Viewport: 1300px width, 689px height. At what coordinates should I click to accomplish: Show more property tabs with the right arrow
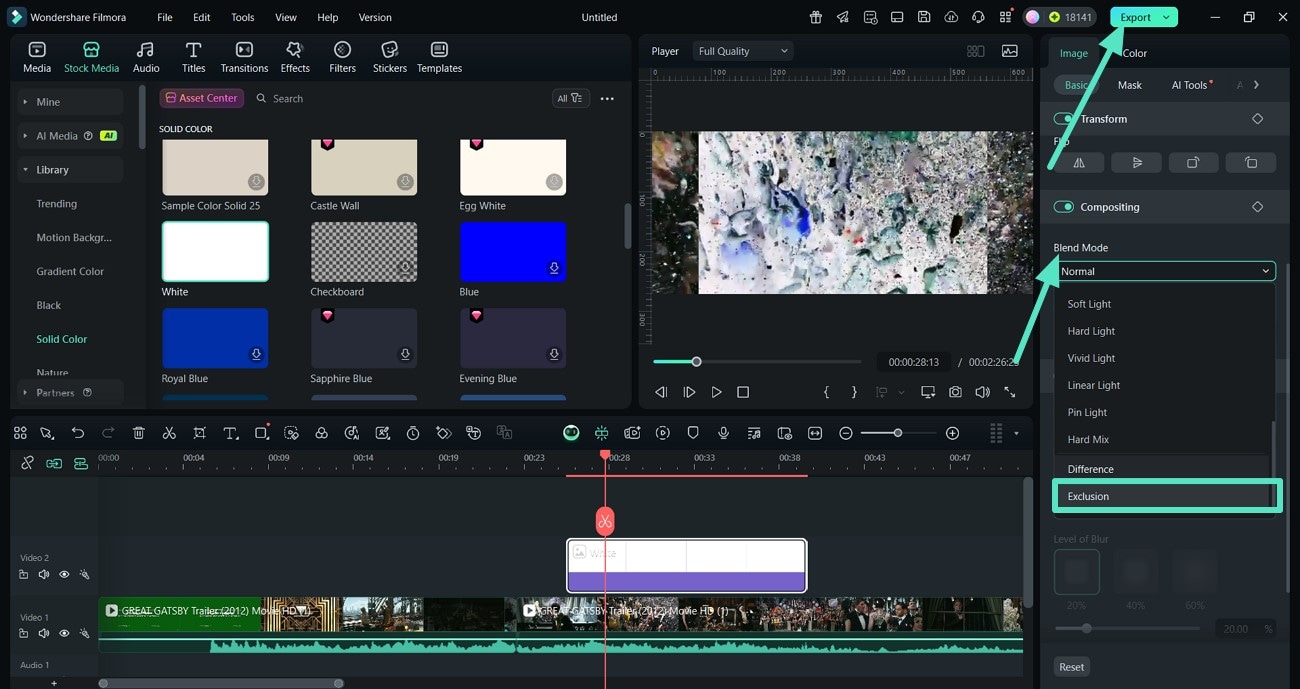click(1256, 85)
